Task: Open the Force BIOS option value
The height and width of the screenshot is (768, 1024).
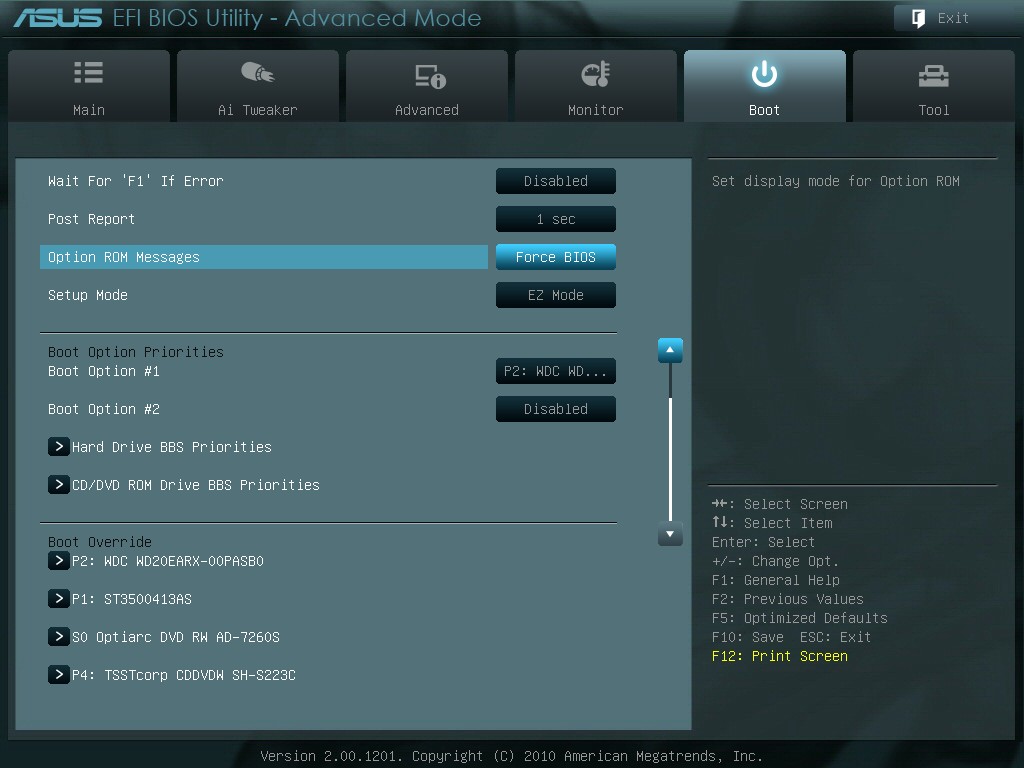Action: tap(556, 257)
